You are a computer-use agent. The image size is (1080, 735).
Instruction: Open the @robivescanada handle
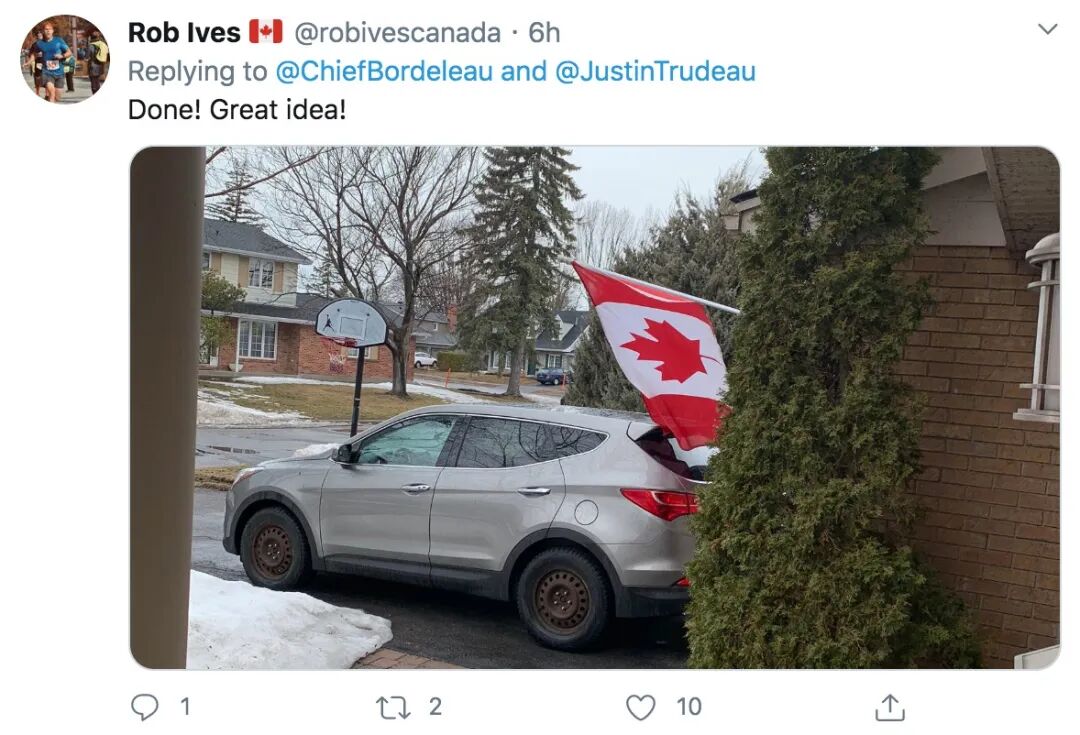tap(397, 32)
